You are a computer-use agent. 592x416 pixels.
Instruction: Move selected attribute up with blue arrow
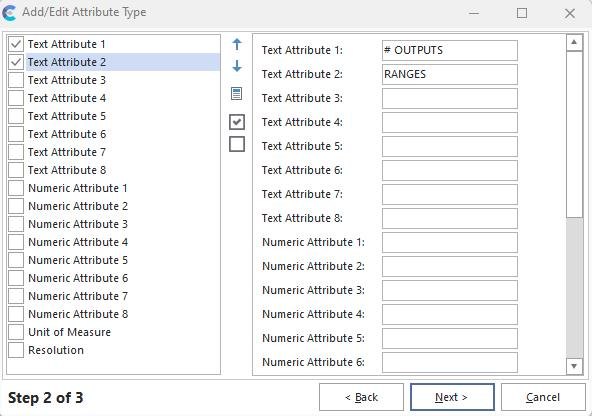[237, 45]
